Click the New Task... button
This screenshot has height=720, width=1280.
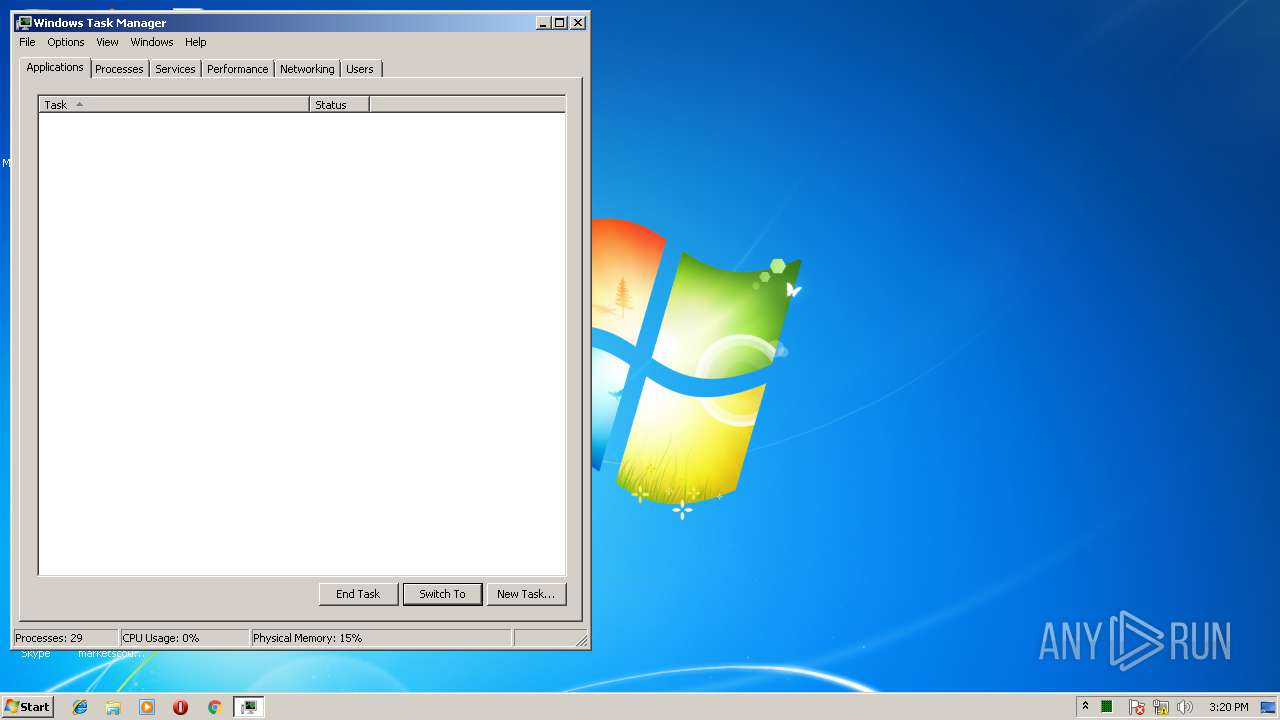click(x=526, y=594)
